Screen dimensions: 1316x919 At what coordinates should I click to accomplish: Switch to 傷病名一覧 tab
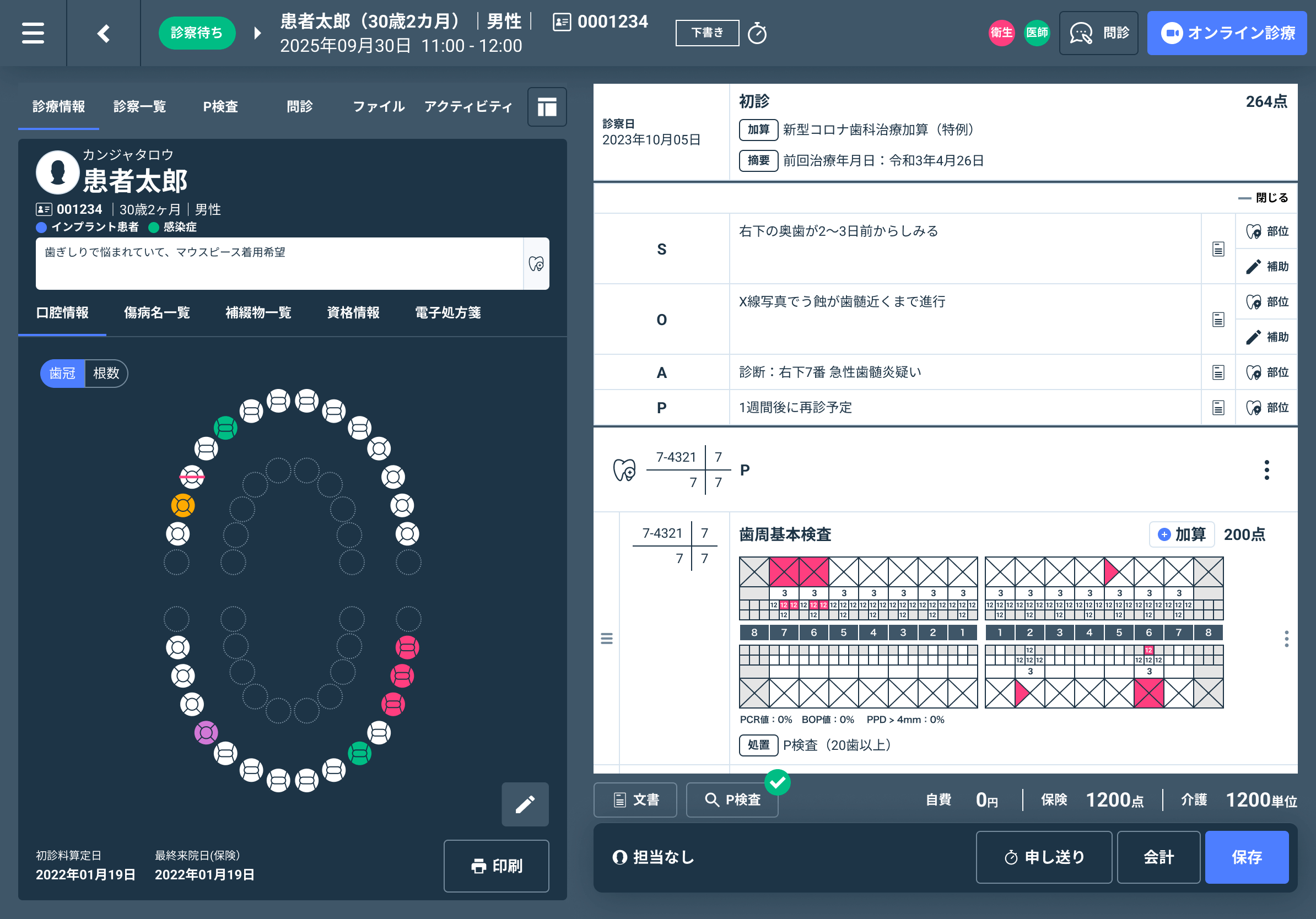157,312
